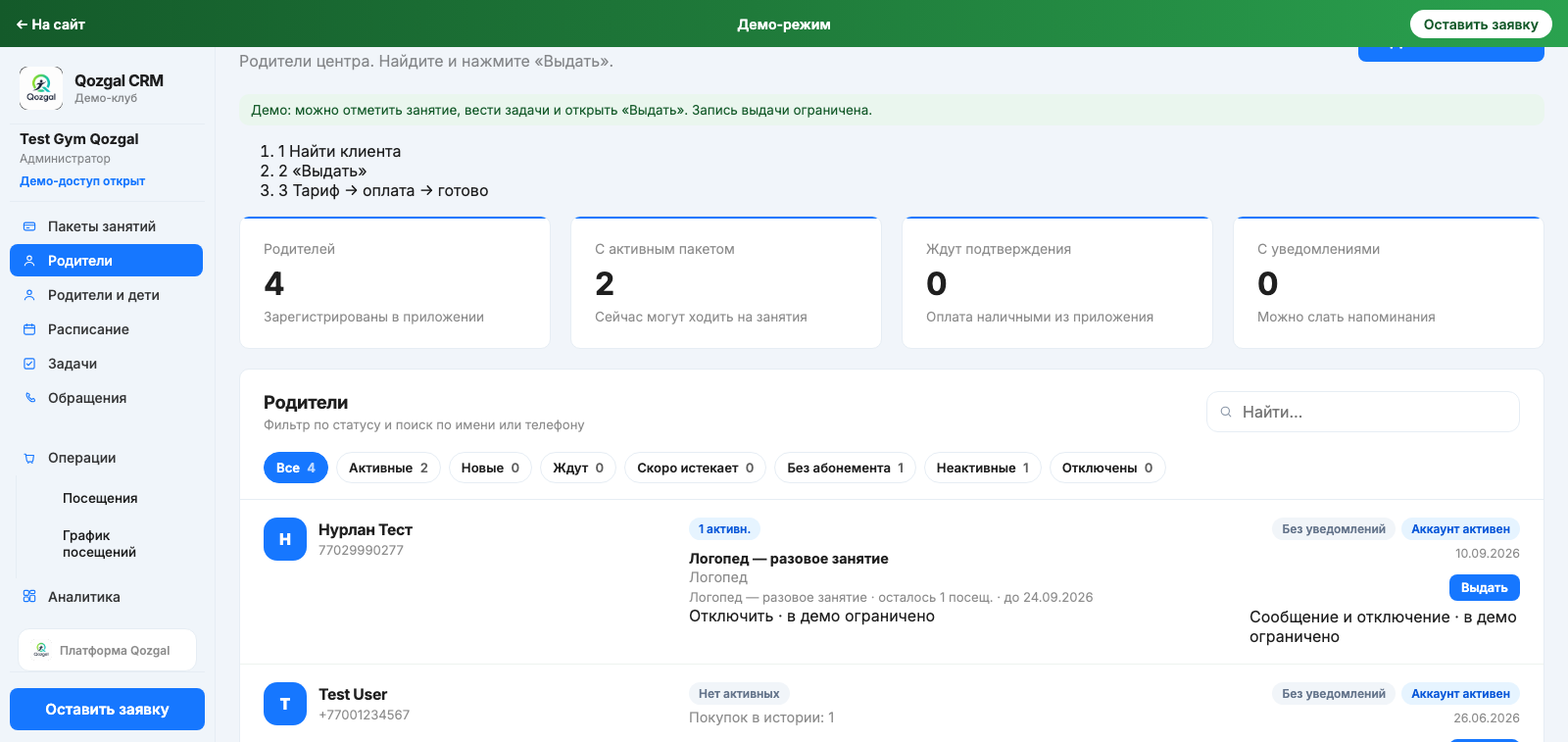Filter by Активные 2
This screenshot has width=1568, height=742.
(x=388, y=468)
